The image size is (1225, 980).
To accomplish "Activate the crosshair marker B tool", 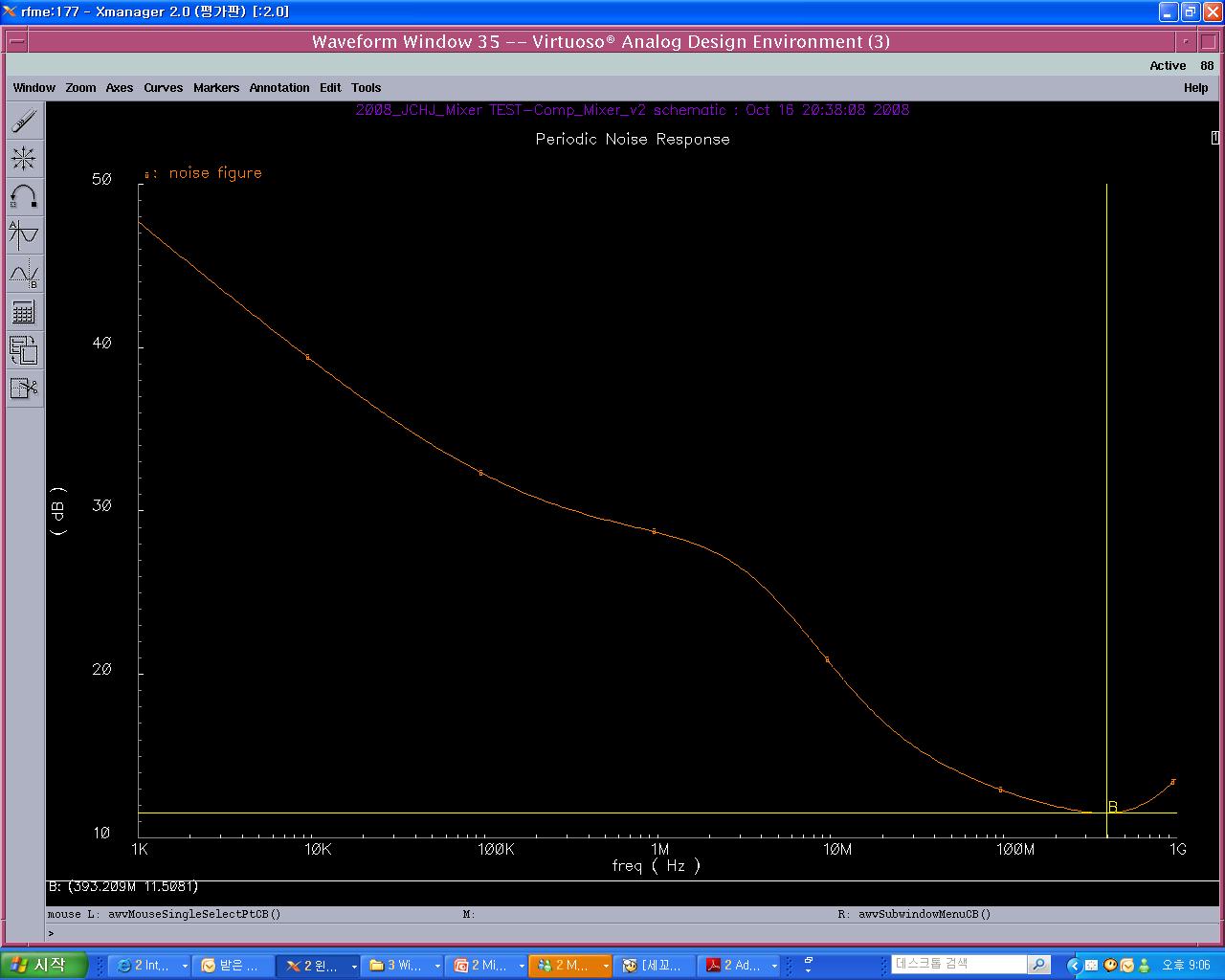I will point(24,275).
